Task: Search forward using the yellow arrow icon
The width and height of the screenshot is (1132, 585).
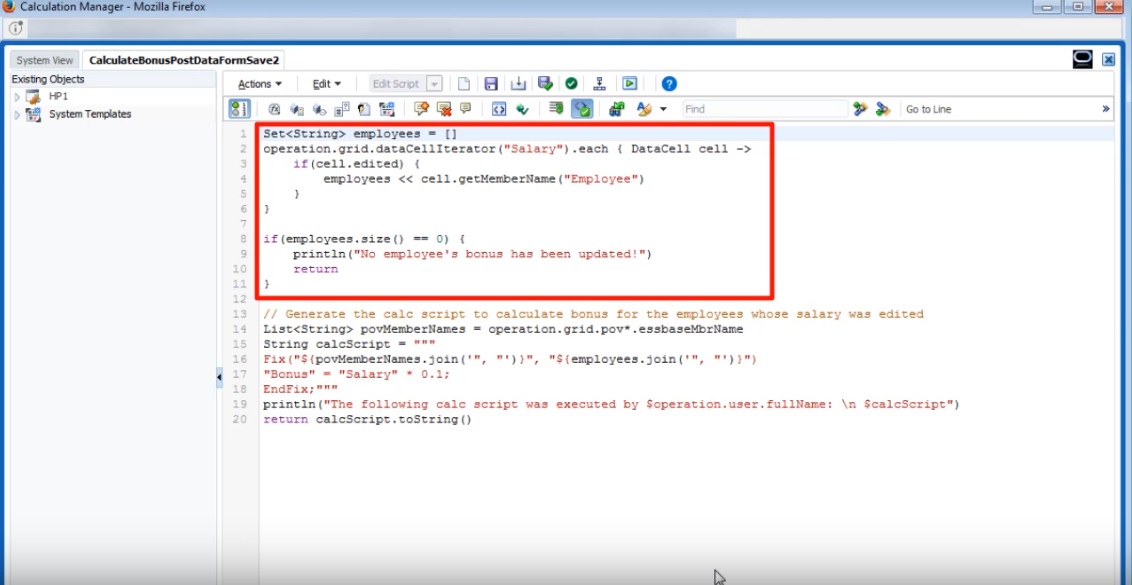Action: click(861, 108)
